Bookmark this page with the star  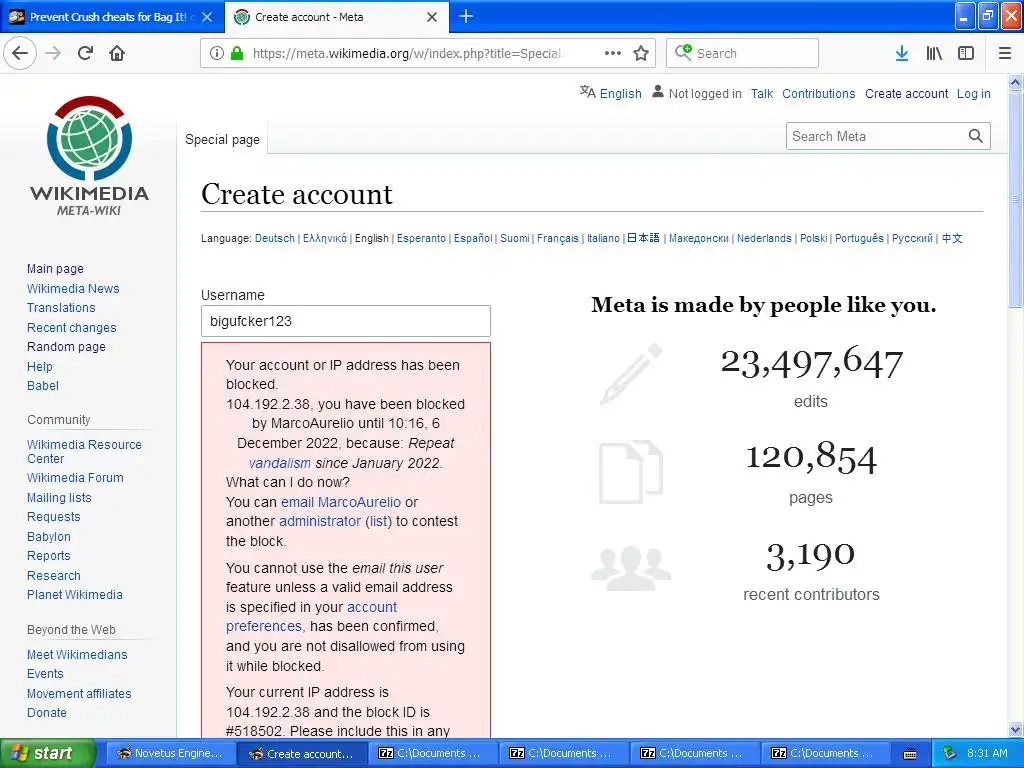pyautogui.click(x=641, y=53)
